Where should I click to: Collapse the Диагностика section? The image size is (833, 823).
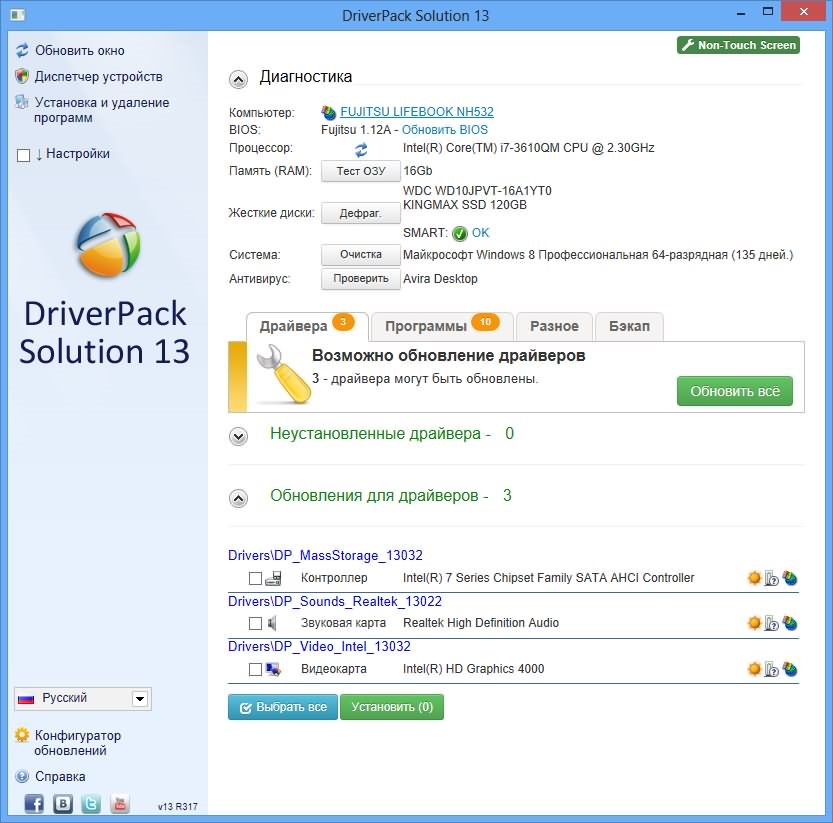click(x=238, y=78)
